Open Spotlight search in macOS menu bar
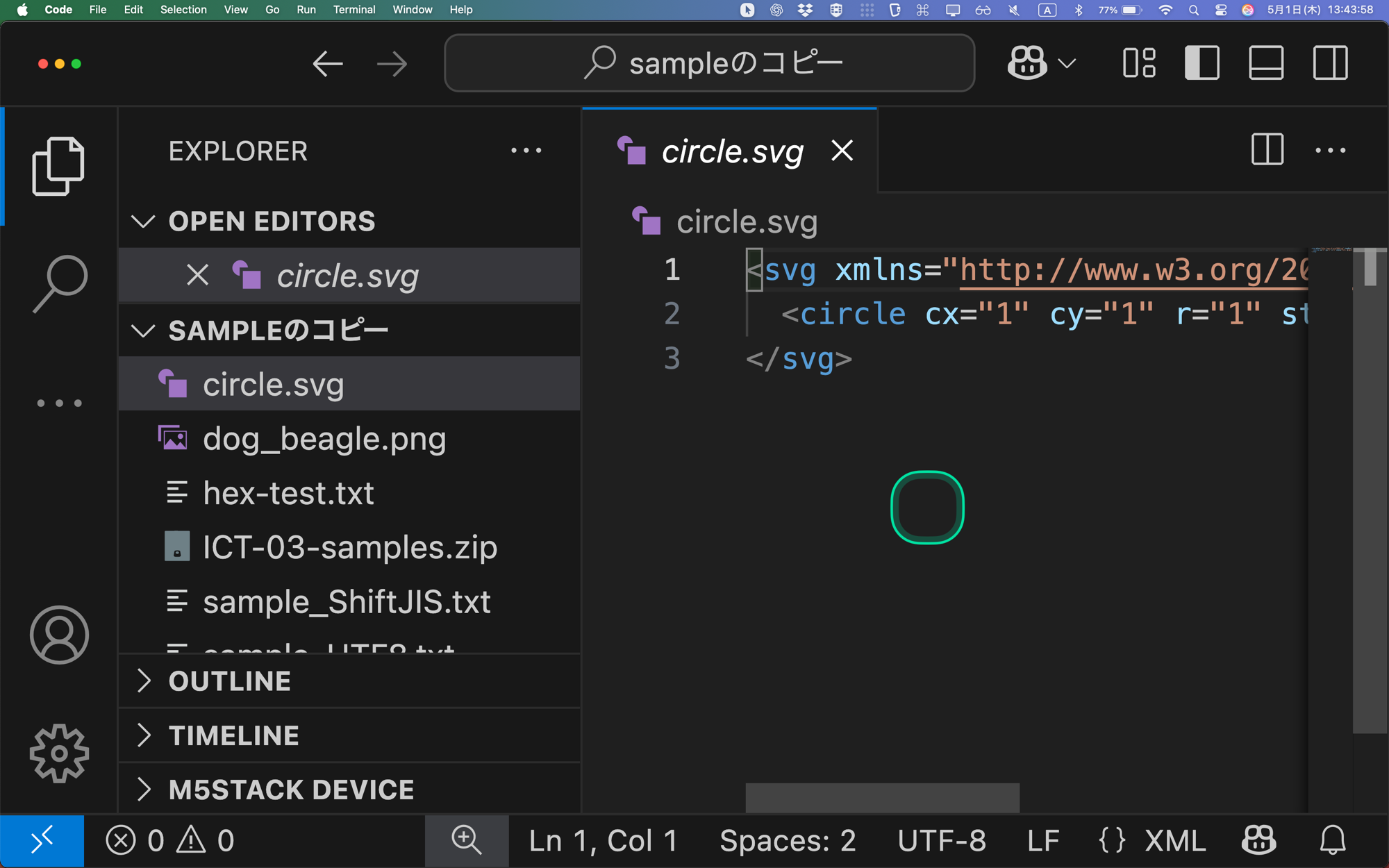 [x=1194, y=10]
